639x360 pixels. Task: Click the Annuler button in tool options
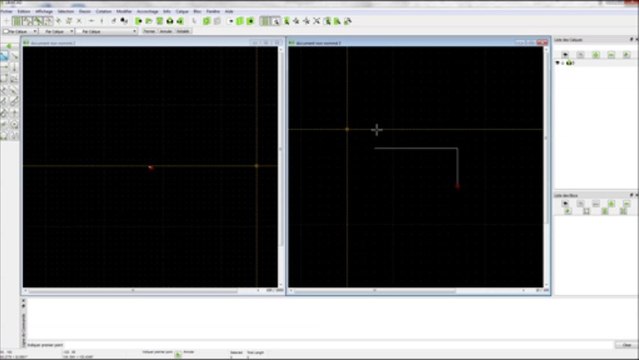(166, 31)
